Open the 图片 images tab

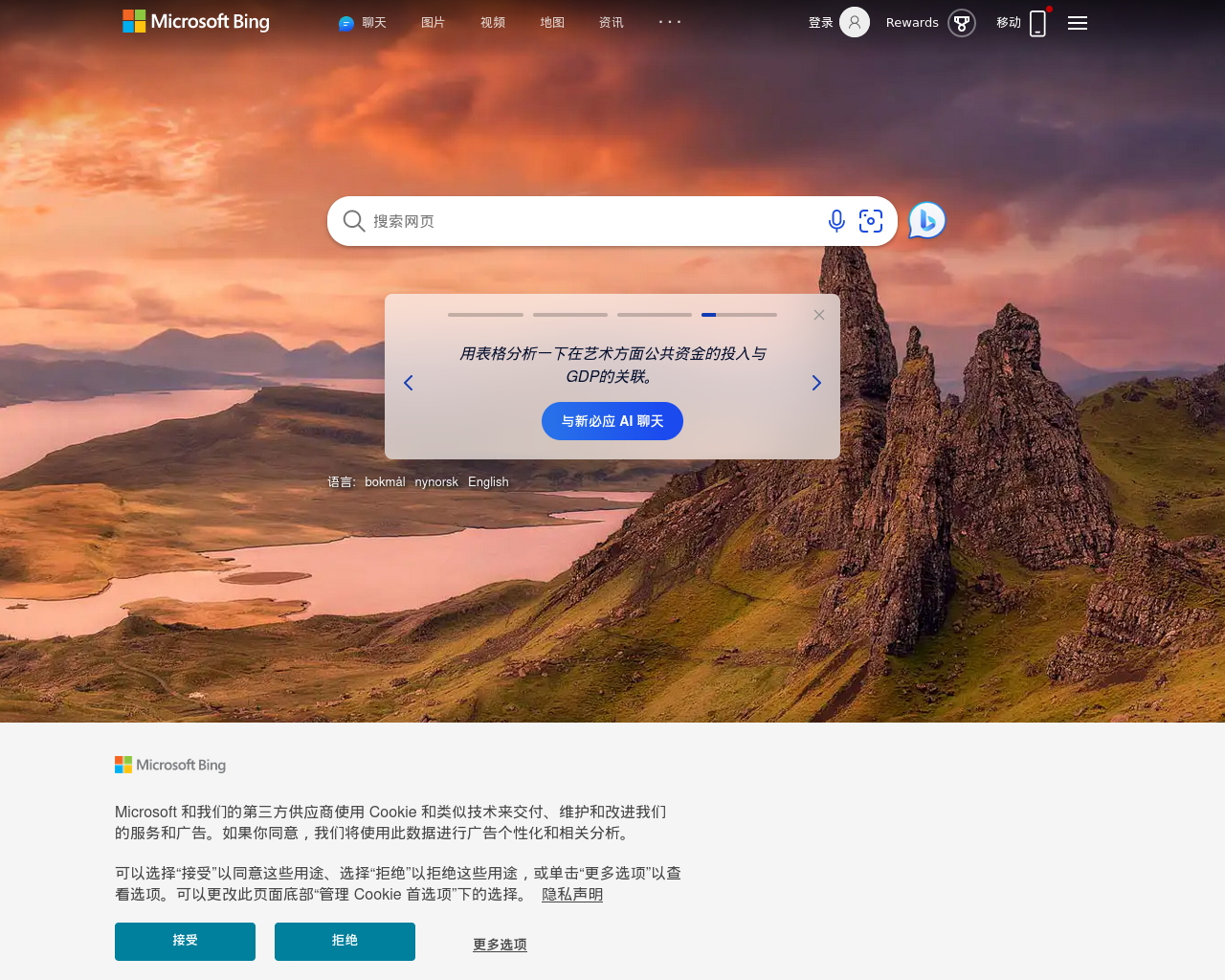point(433,23)
